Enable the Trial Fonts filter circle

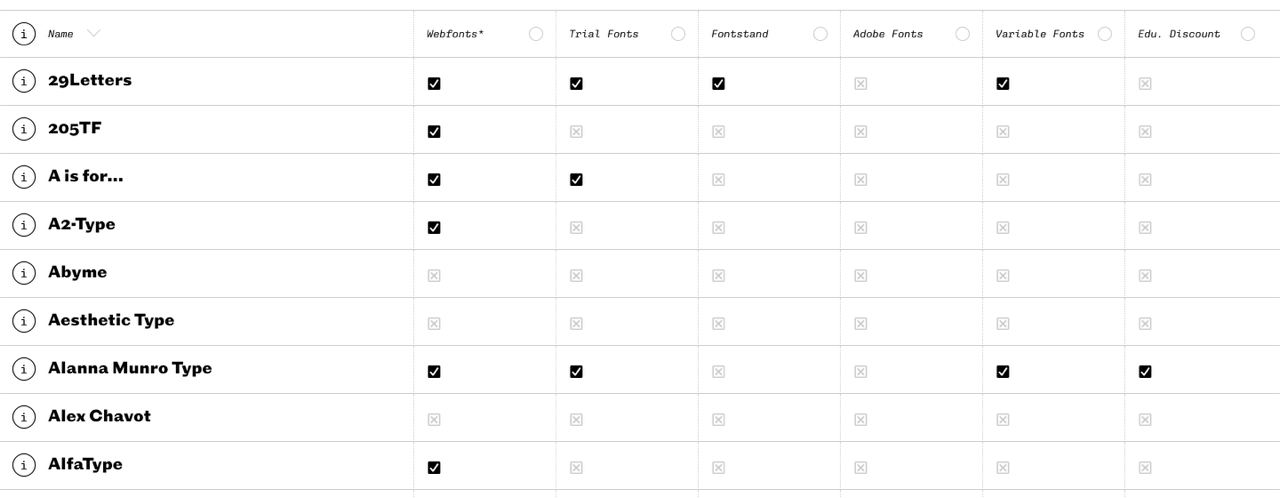tap(678, 34)
